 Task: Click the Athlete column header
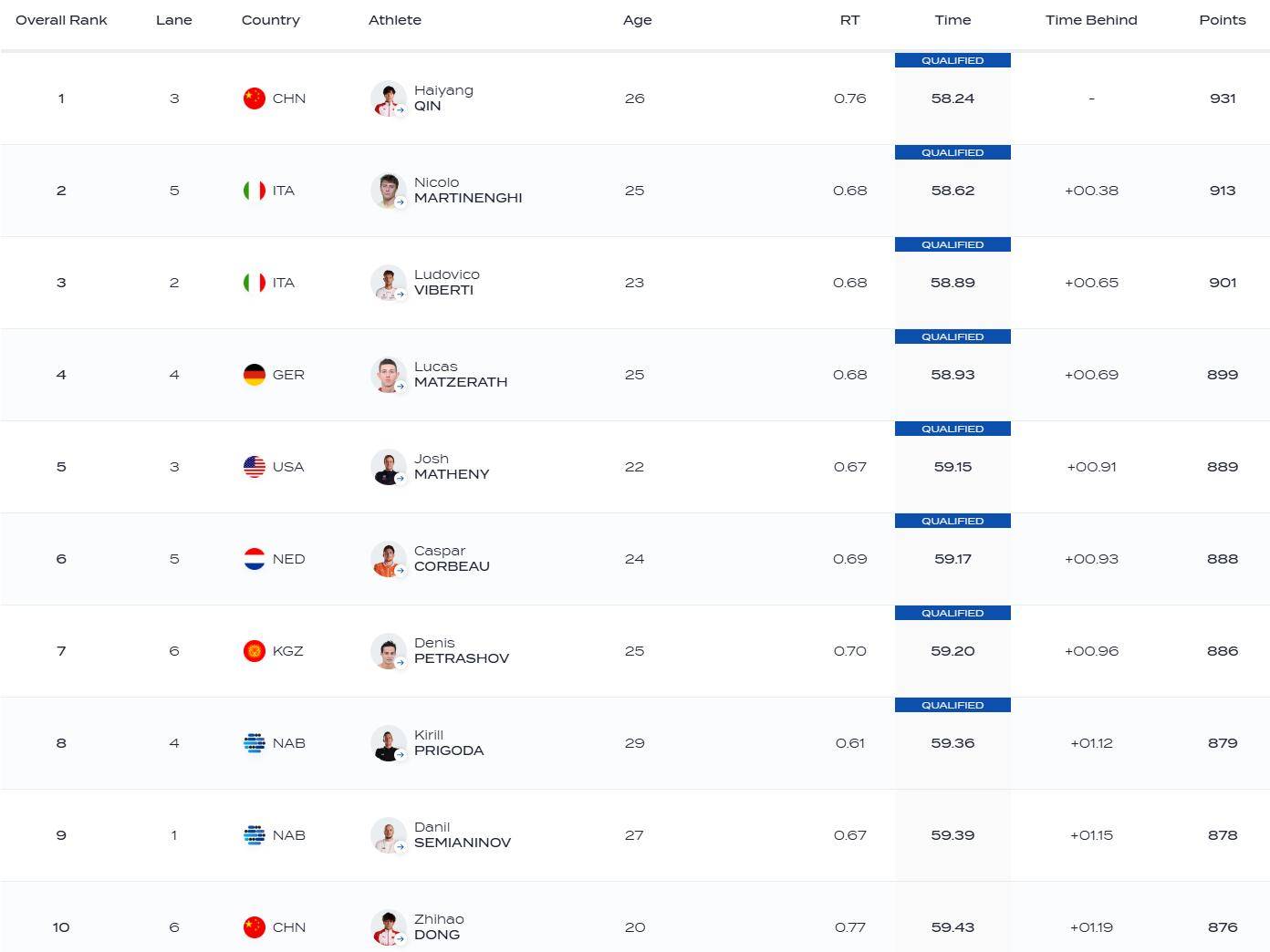(x=394, y=20)
